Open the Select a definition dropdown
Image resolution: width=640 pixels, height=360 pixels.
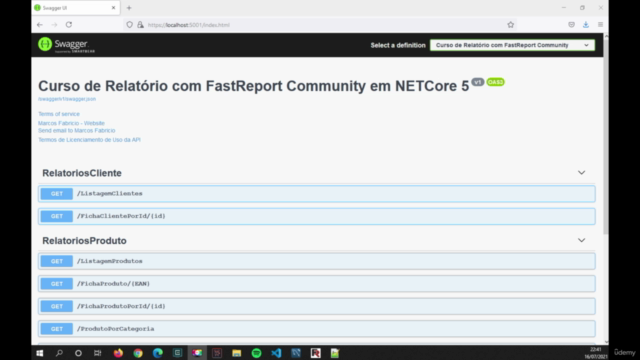(512, 45)
